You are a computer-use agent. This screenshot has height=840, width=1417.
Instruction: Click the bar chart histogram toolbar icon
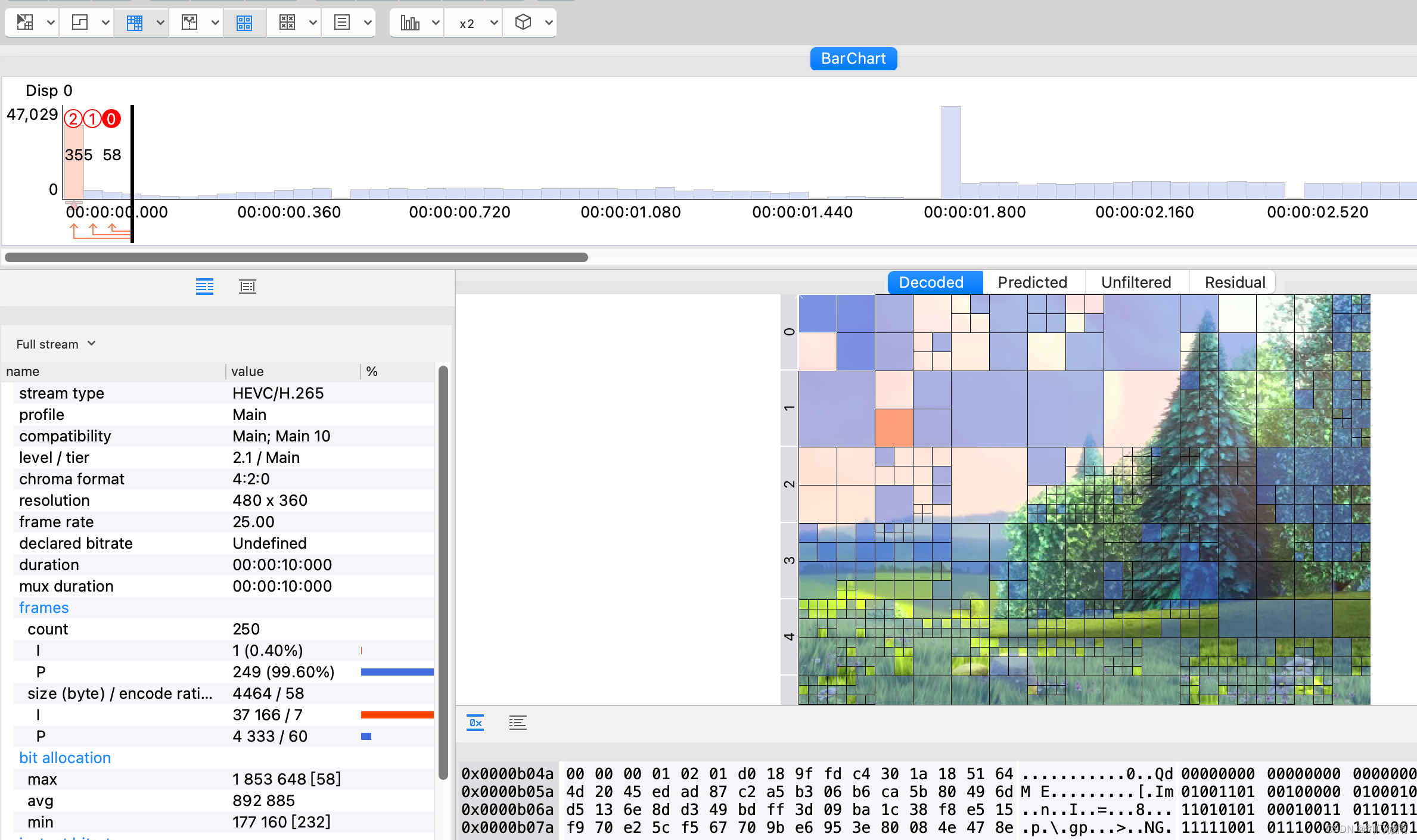point(410,23)
